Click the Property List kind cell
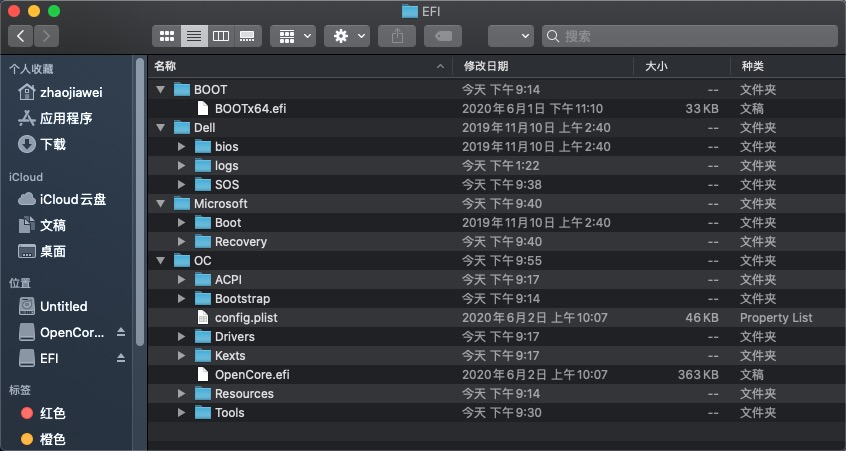This screenshot has width=846, height=451. (776, 317)
